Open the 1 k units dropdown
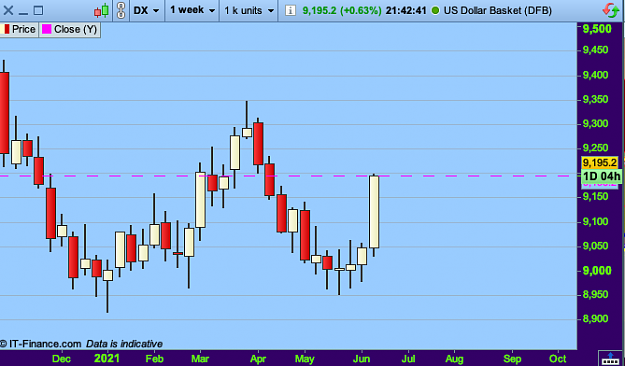The width and height of the screenshot is (625, 366). point(249,10)
